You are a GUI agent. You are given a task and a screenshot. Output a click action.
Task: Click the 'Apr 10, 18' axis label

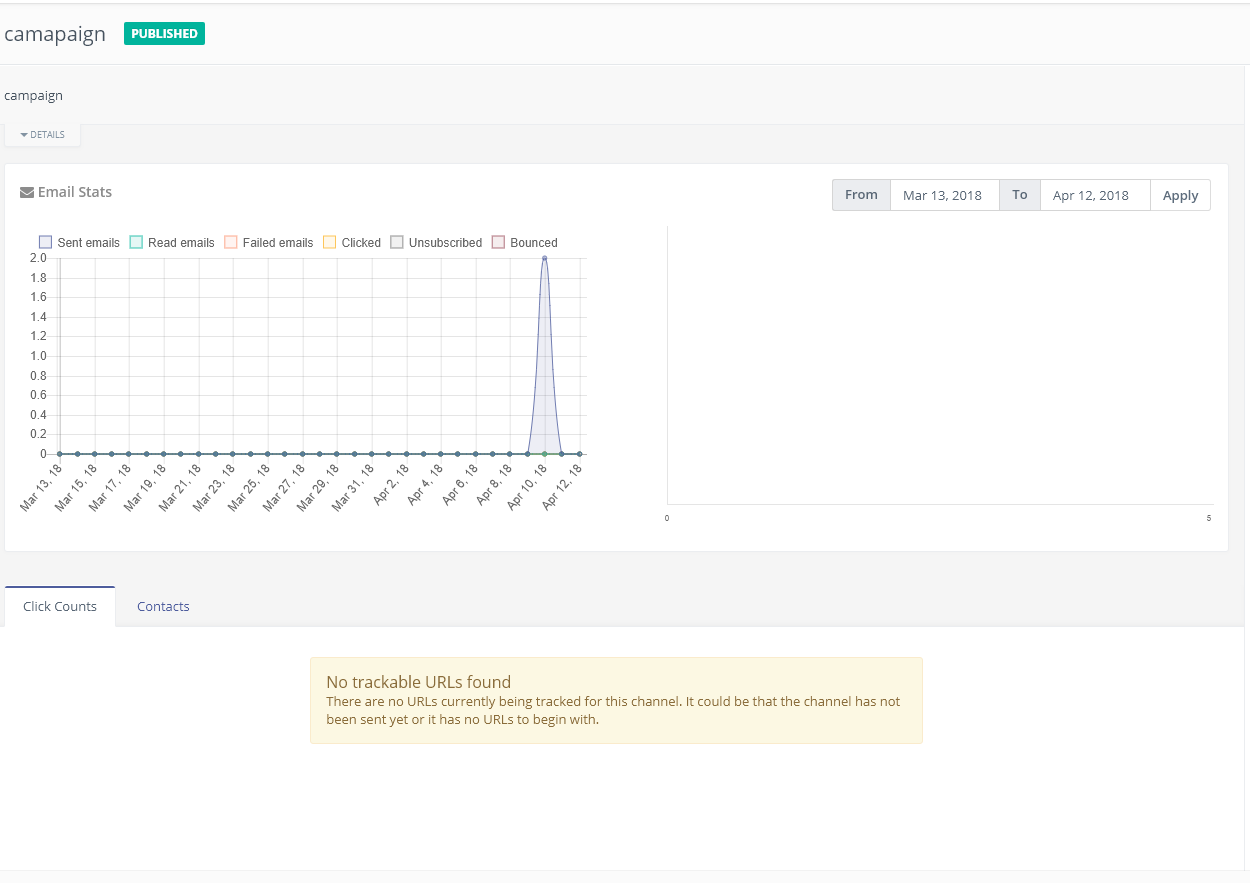529,488
